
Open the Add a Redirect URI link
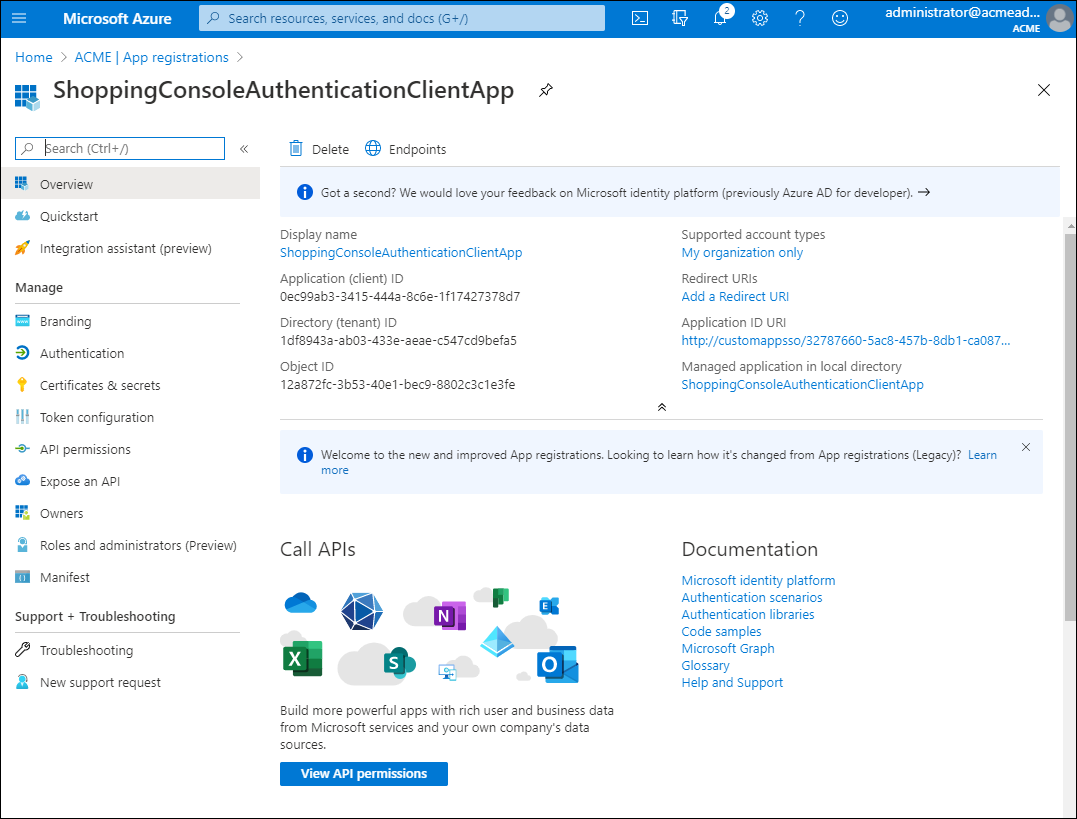click(735, 296)
